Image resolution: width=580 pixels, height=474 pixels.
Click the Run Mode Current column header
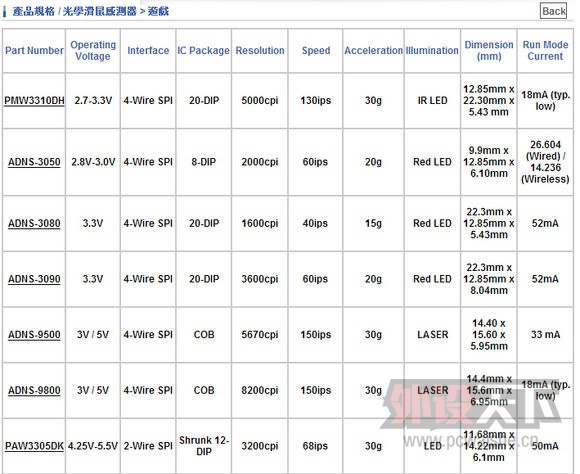point(545,50)
